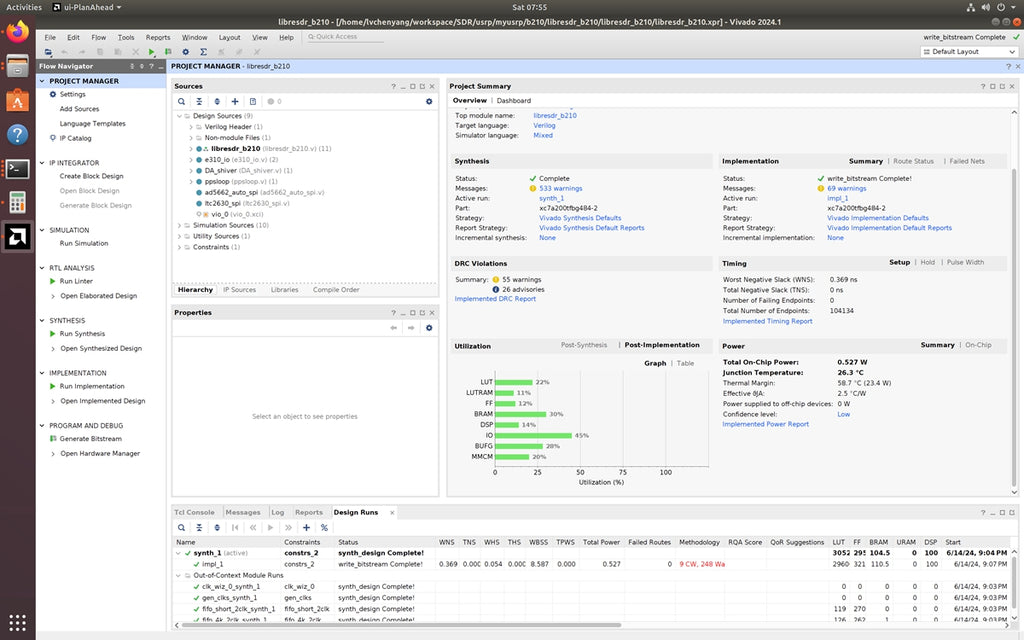Show On-Chip power view
This screenshot has height=640, width=1024.
click(978, 345)
